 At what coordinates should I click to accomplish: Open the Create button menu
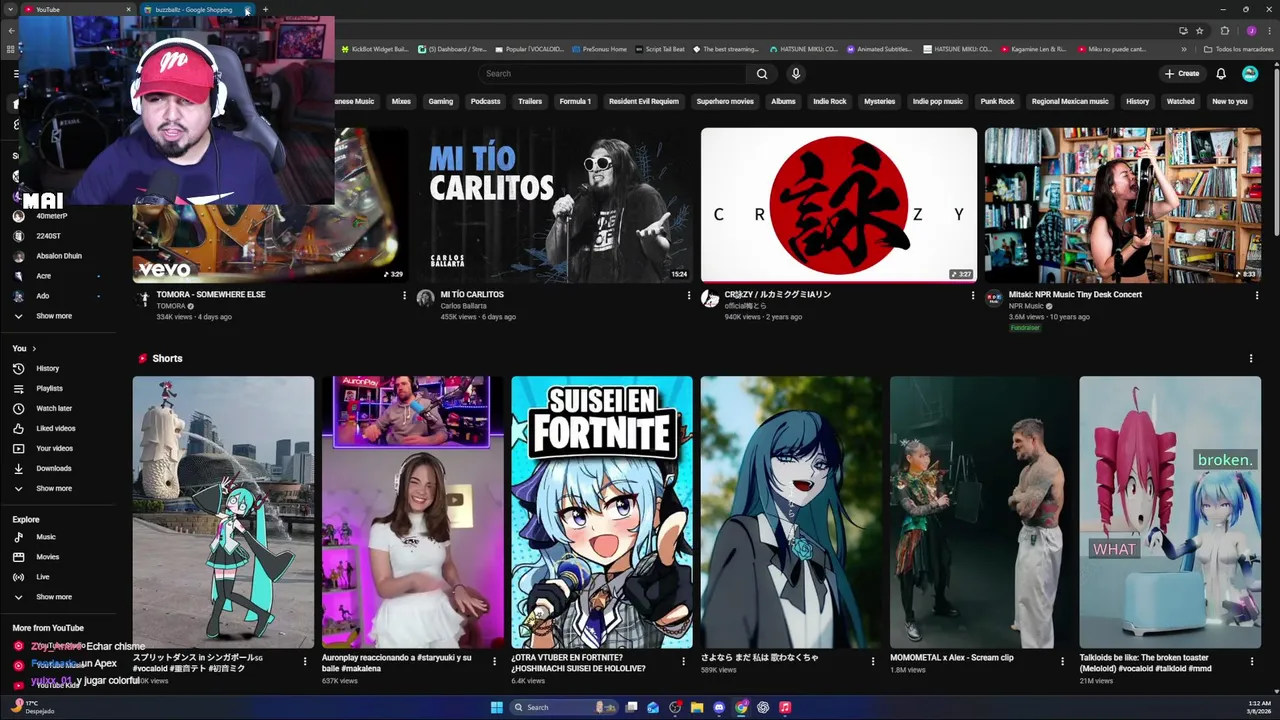(1181, 73)
